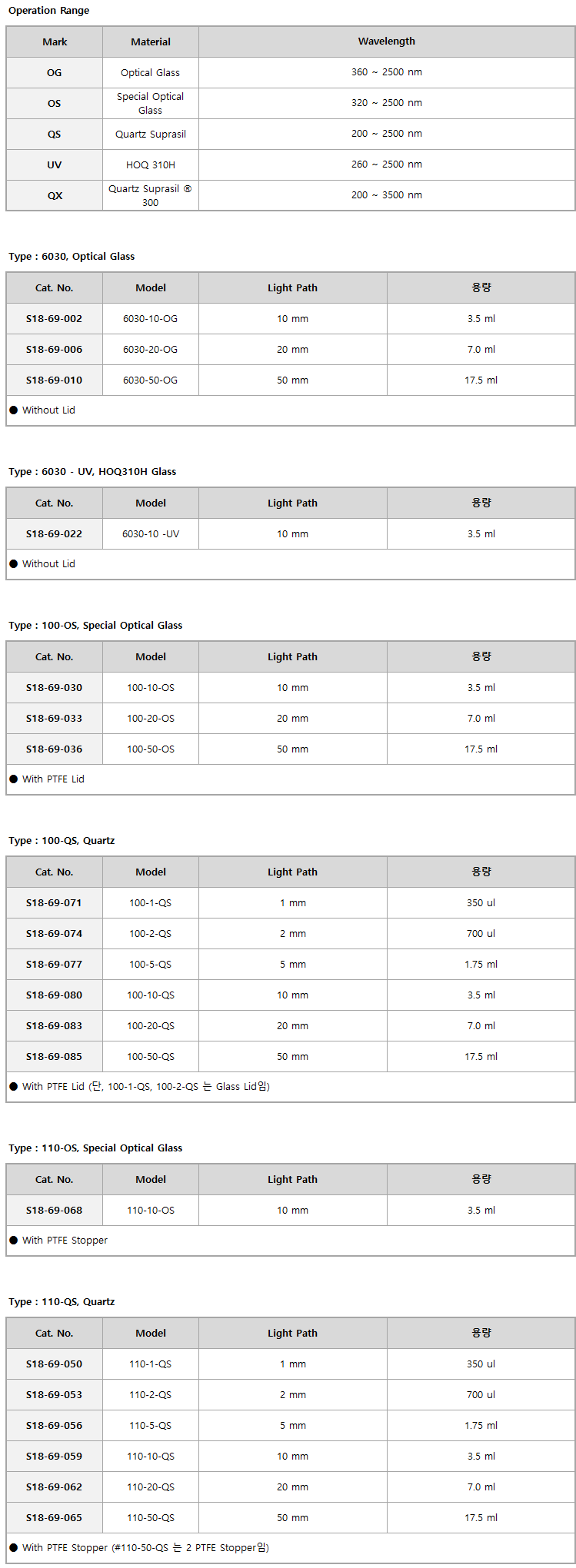The image size is (576, 1568).
Task: Click catalog number S18-69-071
Action: [54, 902]
